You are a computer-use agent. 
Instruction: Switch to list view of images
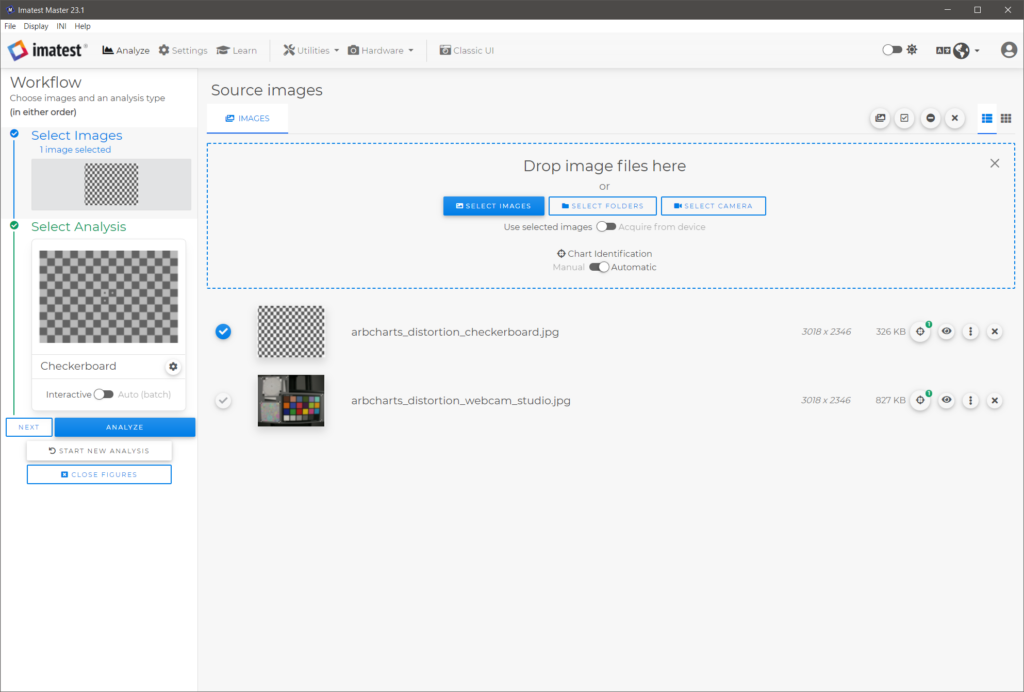(x=986, y=118)
